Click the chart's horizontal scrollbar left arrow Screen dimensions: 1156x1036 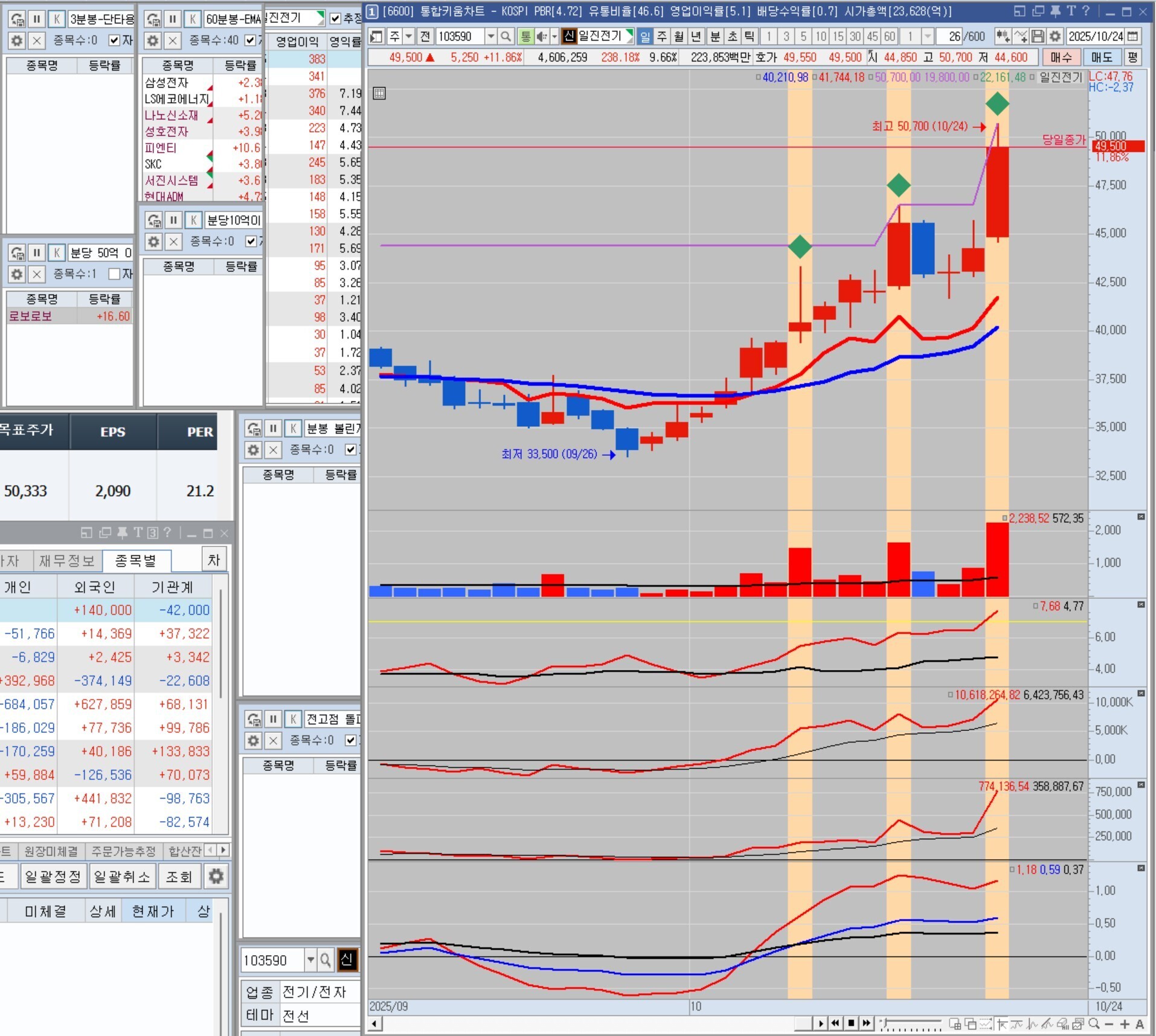tap(374, 1023)
